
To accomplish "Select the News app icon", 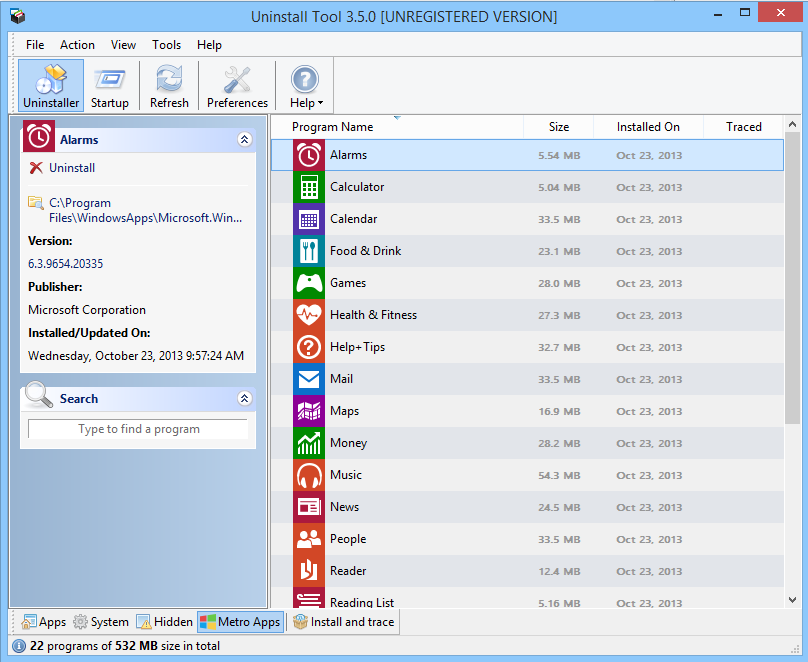I will pos(309,507).
